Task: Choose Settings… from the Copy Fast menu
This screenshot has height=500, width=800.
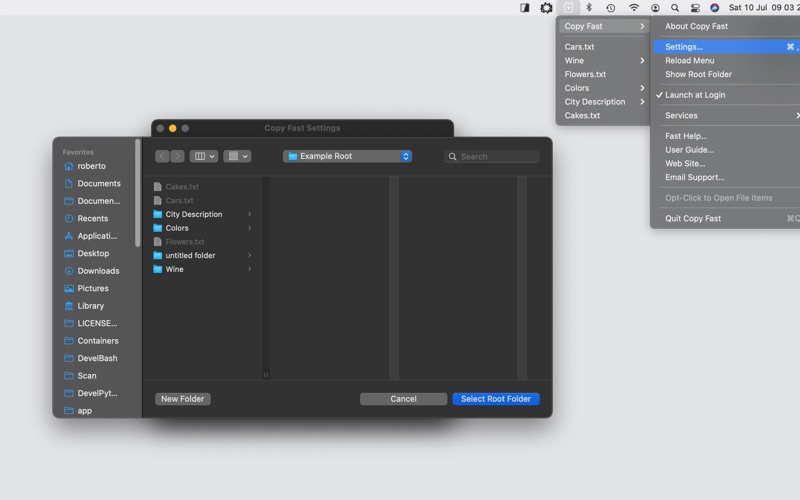Action: (684, 47)
